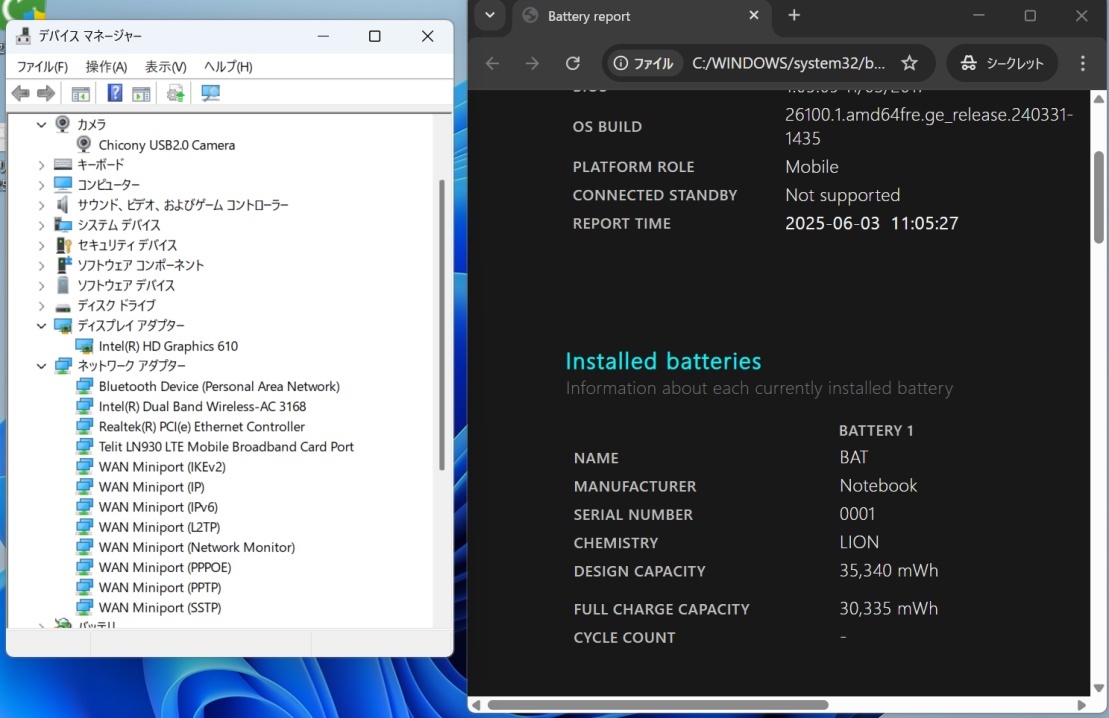Click the scroll-up arrow in browser page
Screen dimensions: 1109x718
coord(1098,98)
